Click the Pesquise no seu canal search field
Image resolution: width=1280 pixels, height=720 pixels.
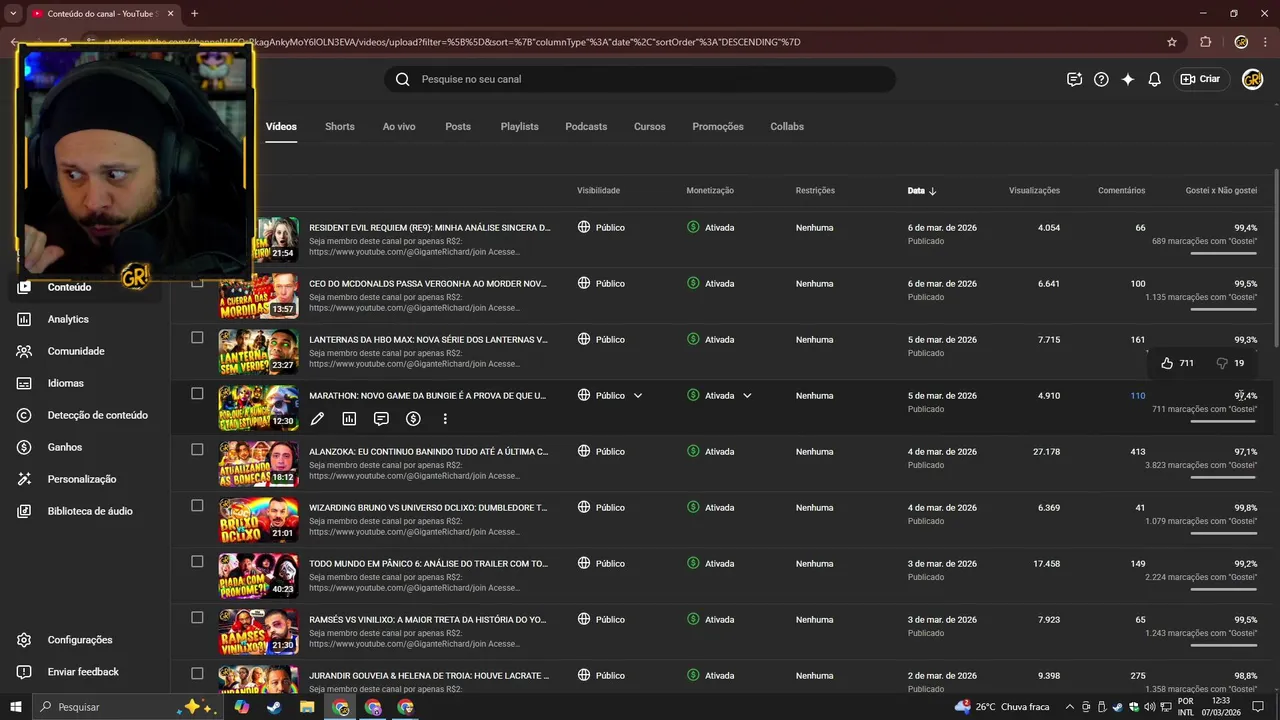(640, 79)
